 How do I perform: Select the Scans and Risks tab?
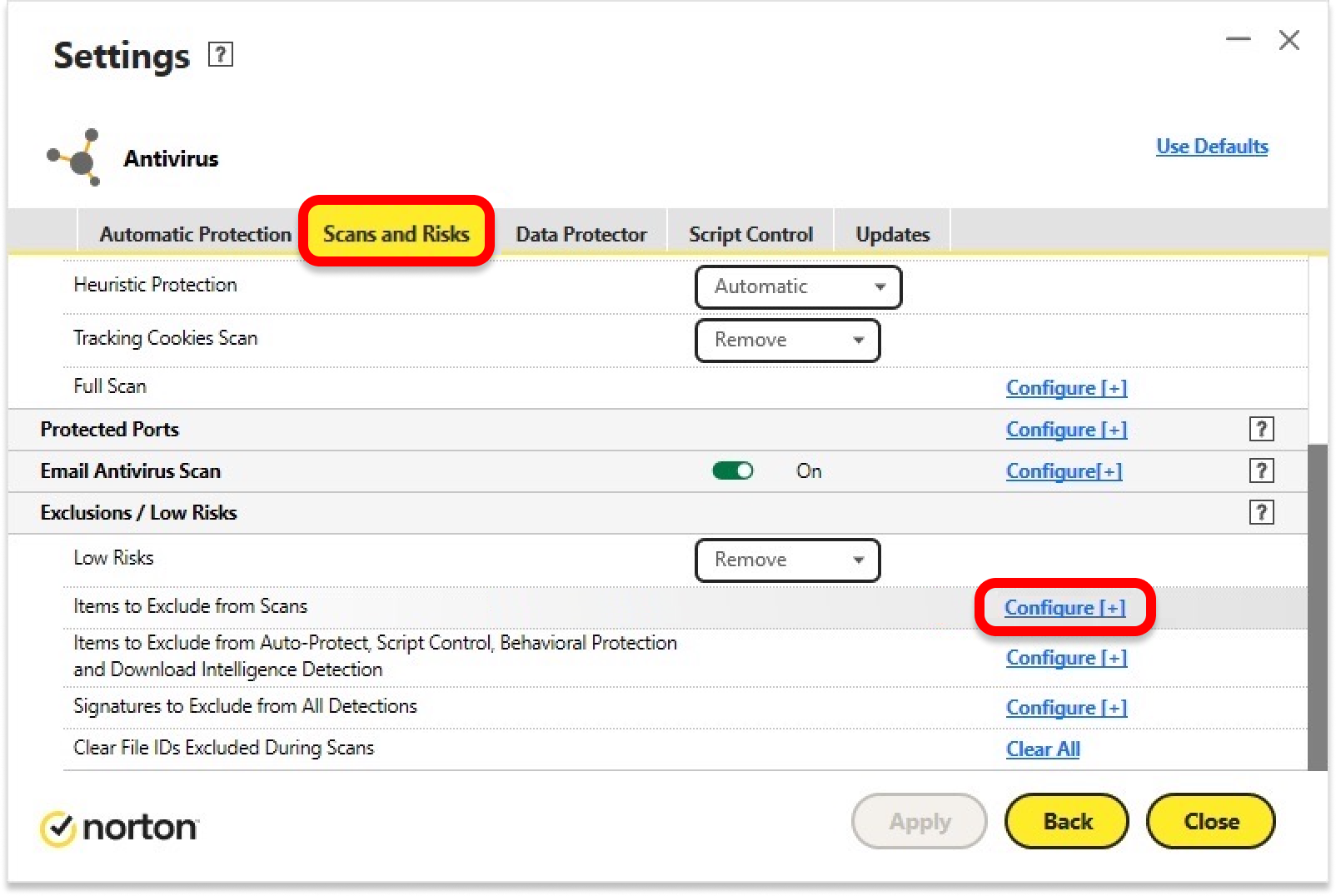[x=396, y=234]
